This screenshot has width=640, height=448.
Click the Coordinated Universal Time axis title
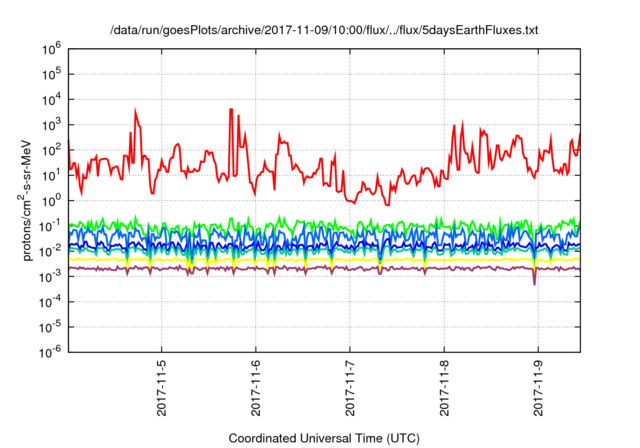pyautogui.click(x=324, y=439)
